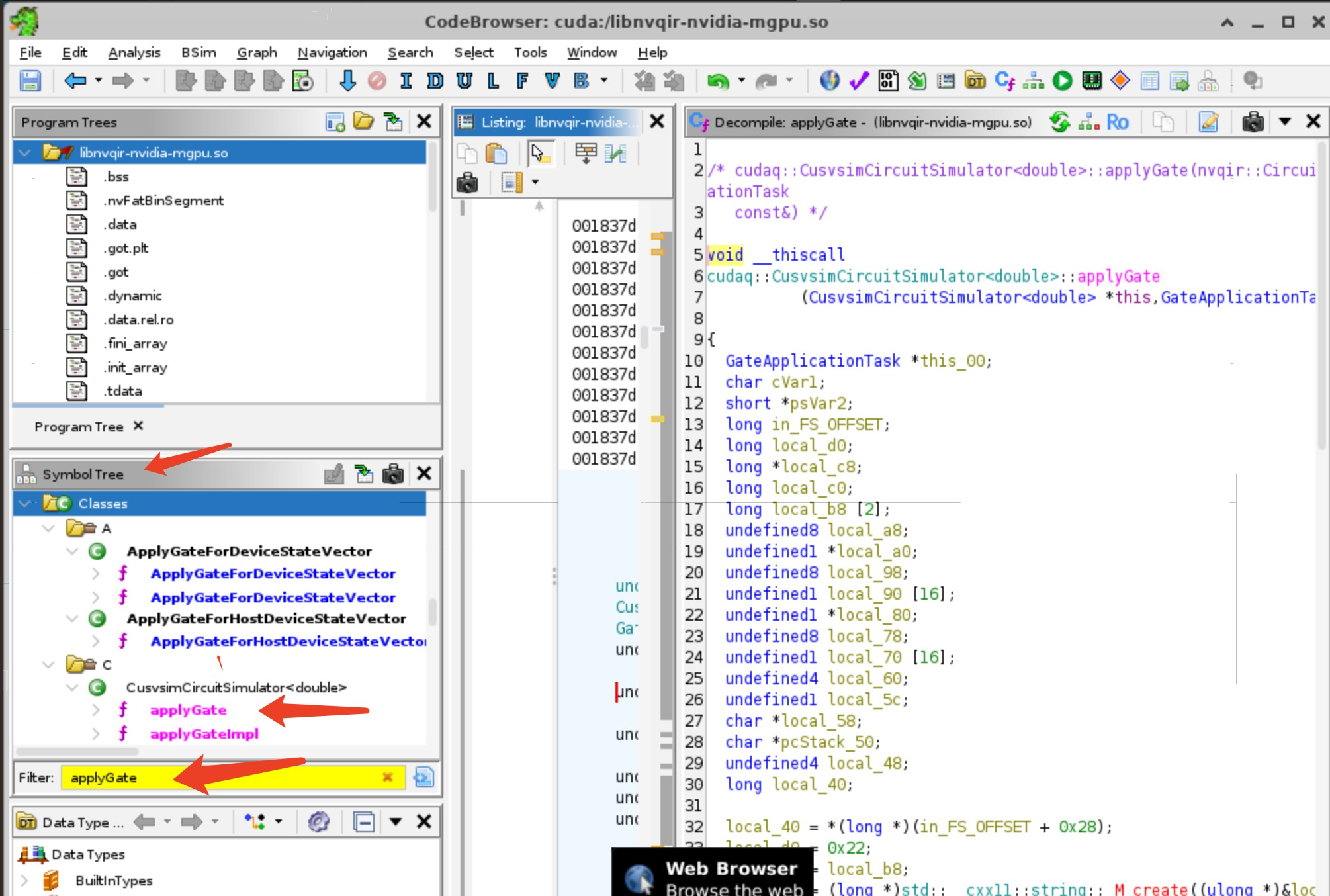Re-decompile via the green refresh icon
The image size is (1330, 896).
[x=1059, y=122]
